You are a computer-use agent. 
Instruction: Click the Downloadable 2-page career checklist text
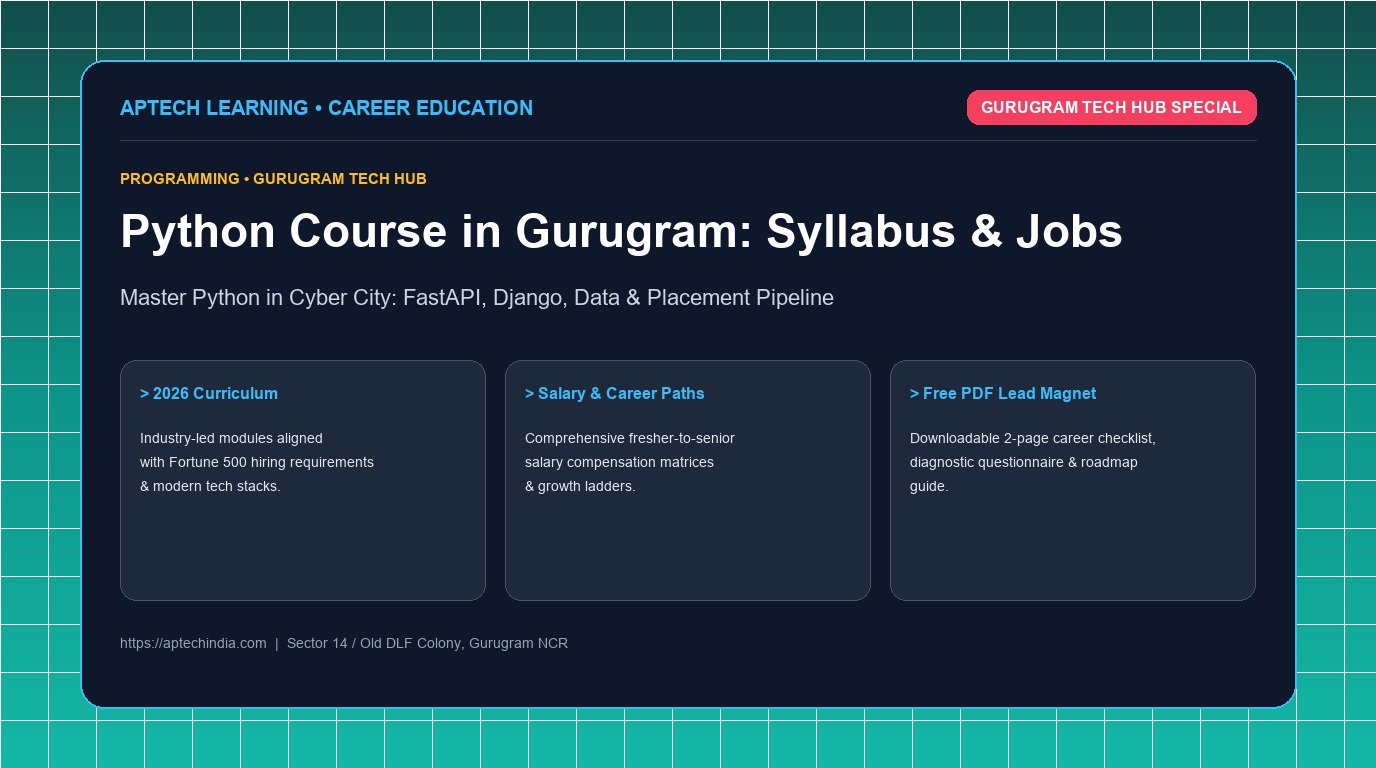click(x=1033, y=462)
